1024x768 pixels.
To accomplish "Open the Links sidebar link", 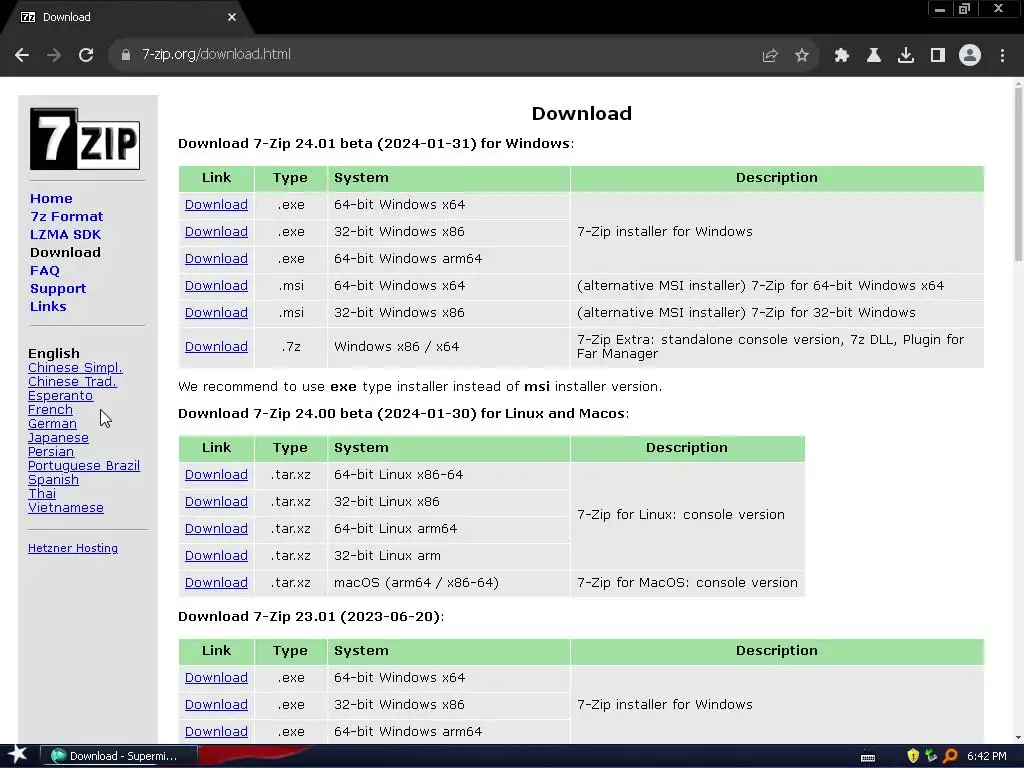I will [48, 306].
